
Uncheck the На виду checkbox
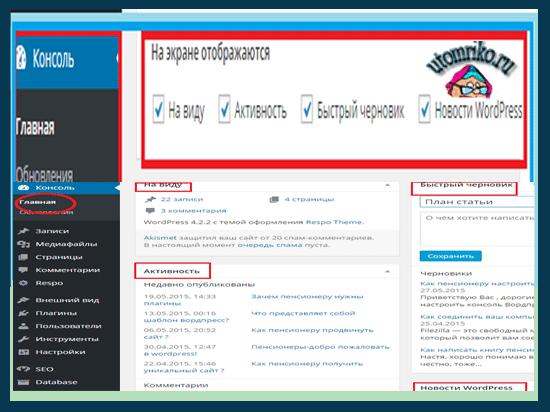pyautogui.click(x=159, y=109)
